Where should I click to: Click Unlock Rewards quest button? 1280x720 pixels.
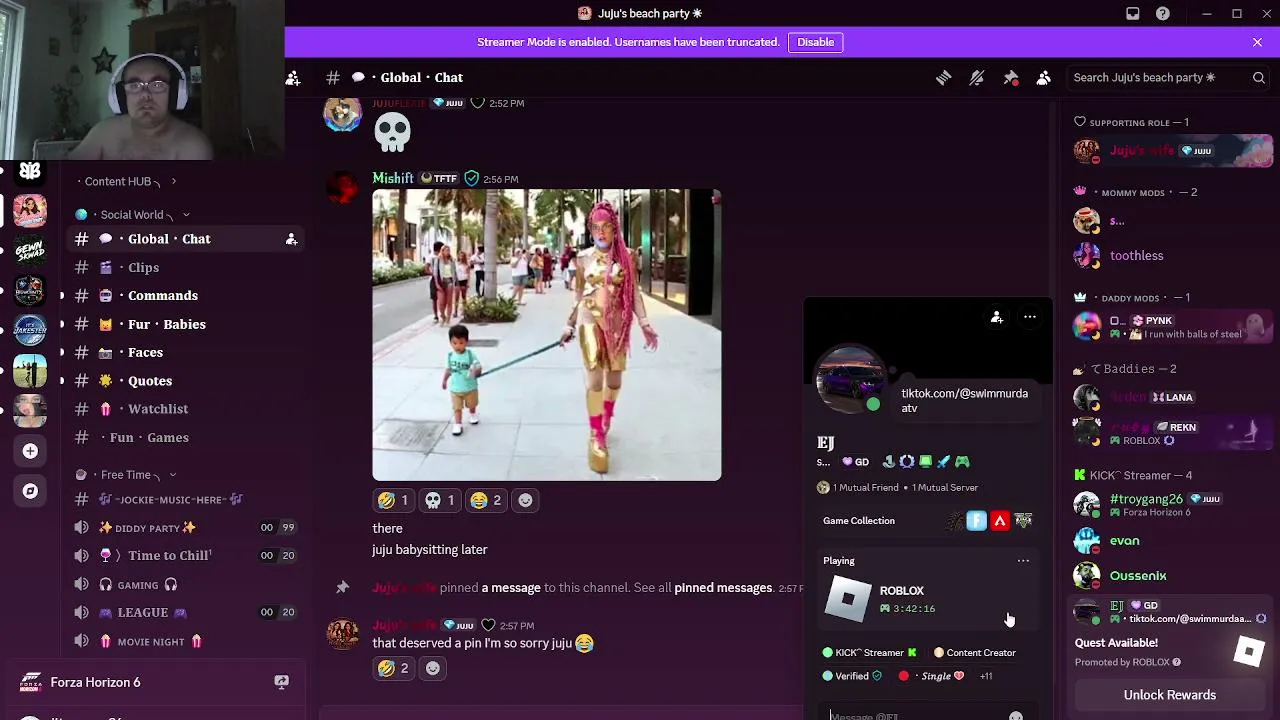pos(1170,695)
